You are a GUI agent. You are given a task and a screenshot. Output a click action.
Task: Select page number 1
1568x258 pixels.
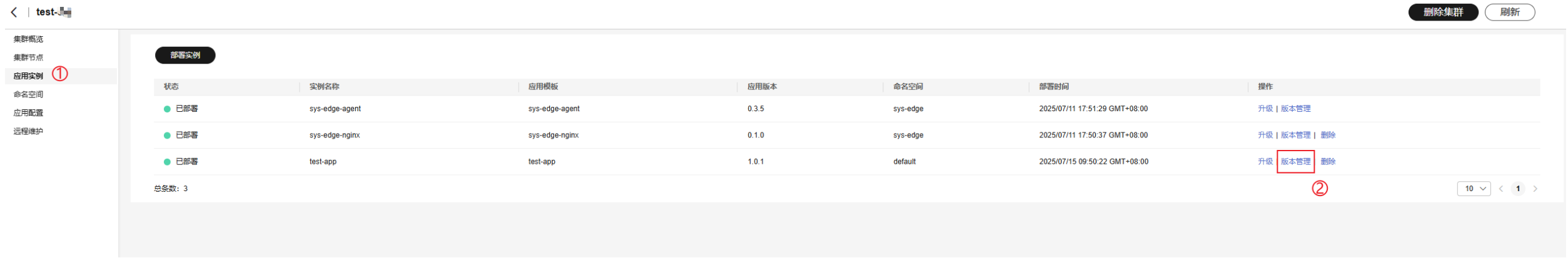coord(1518,189)
